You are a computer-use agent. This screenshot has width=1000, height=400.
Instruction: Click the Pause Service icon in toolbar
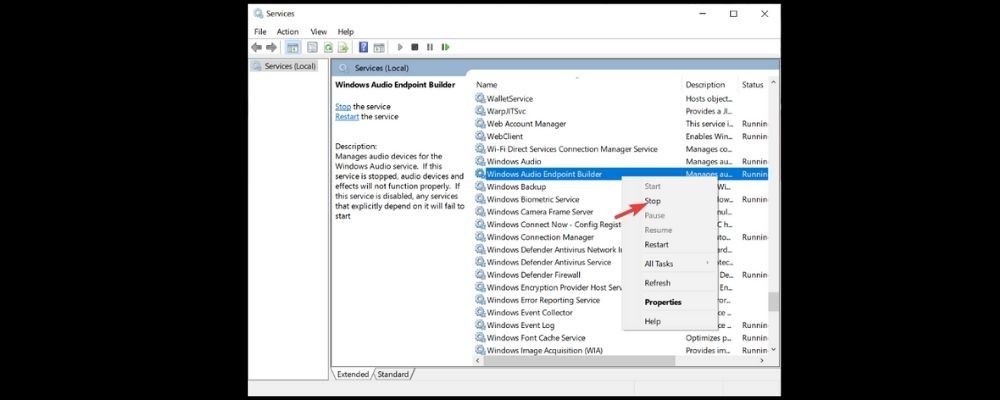pyautogui.click(x=430, y=47)
